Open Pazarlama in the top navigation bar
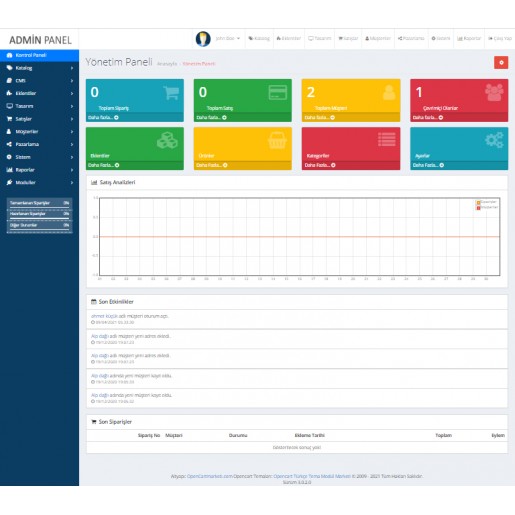Screen dimensions: 515x515 [411, 38]
